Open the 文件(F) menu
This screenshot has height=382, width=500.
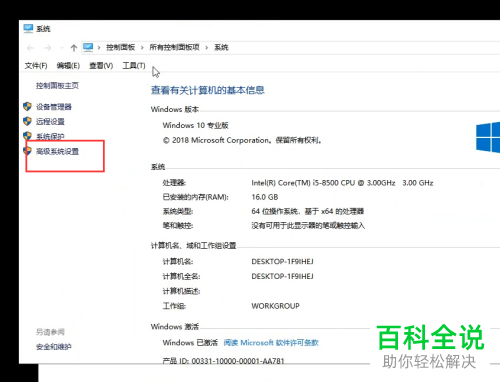tap(36, 66)
